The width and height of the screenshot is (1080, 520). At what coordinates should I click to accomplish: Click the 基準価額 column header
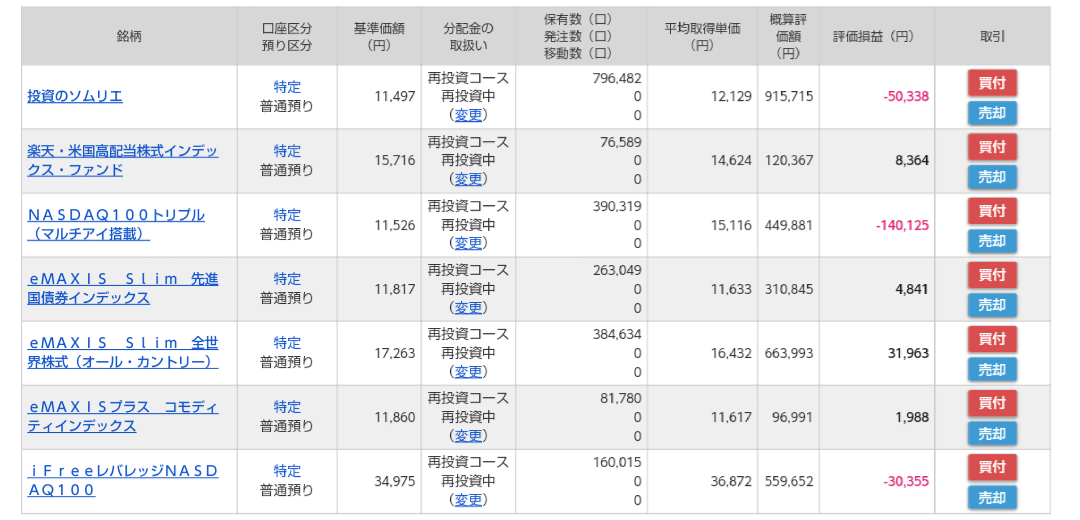(x=379, y=37)
